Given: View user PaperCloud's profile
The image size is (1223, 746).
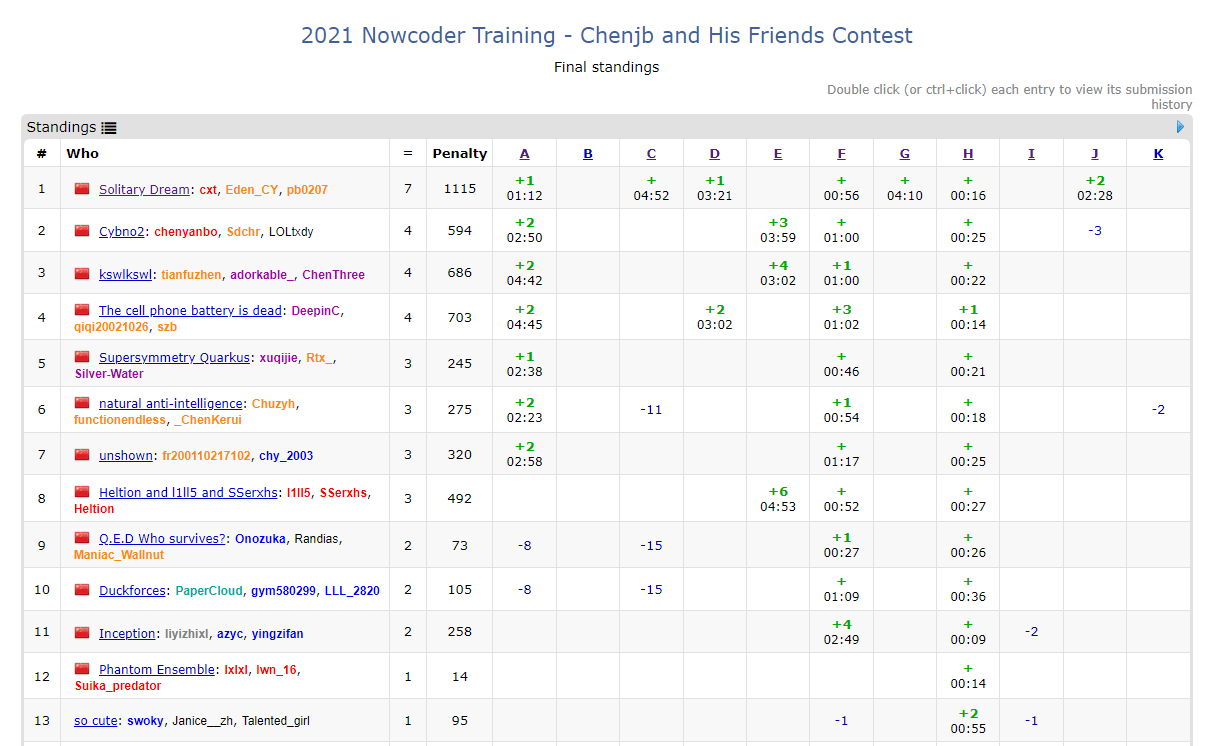Looking at the screenshot, I should (209, 591).
